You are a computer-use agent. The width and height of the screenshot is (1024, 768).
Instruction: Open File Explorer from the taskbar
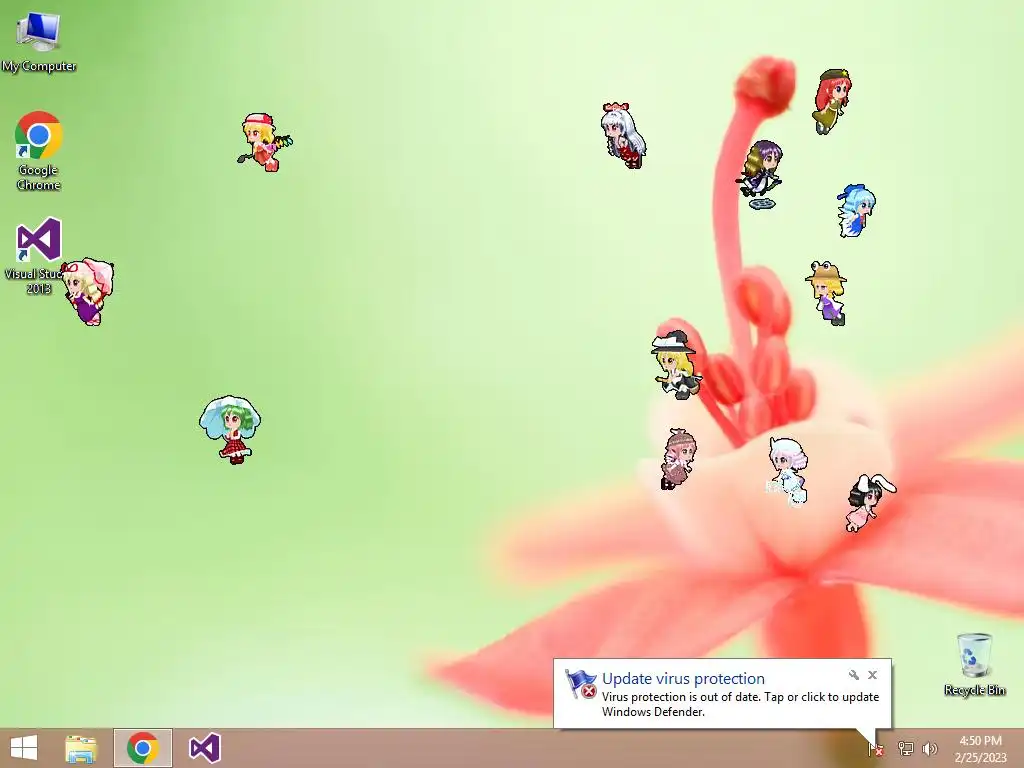point(81,748)
